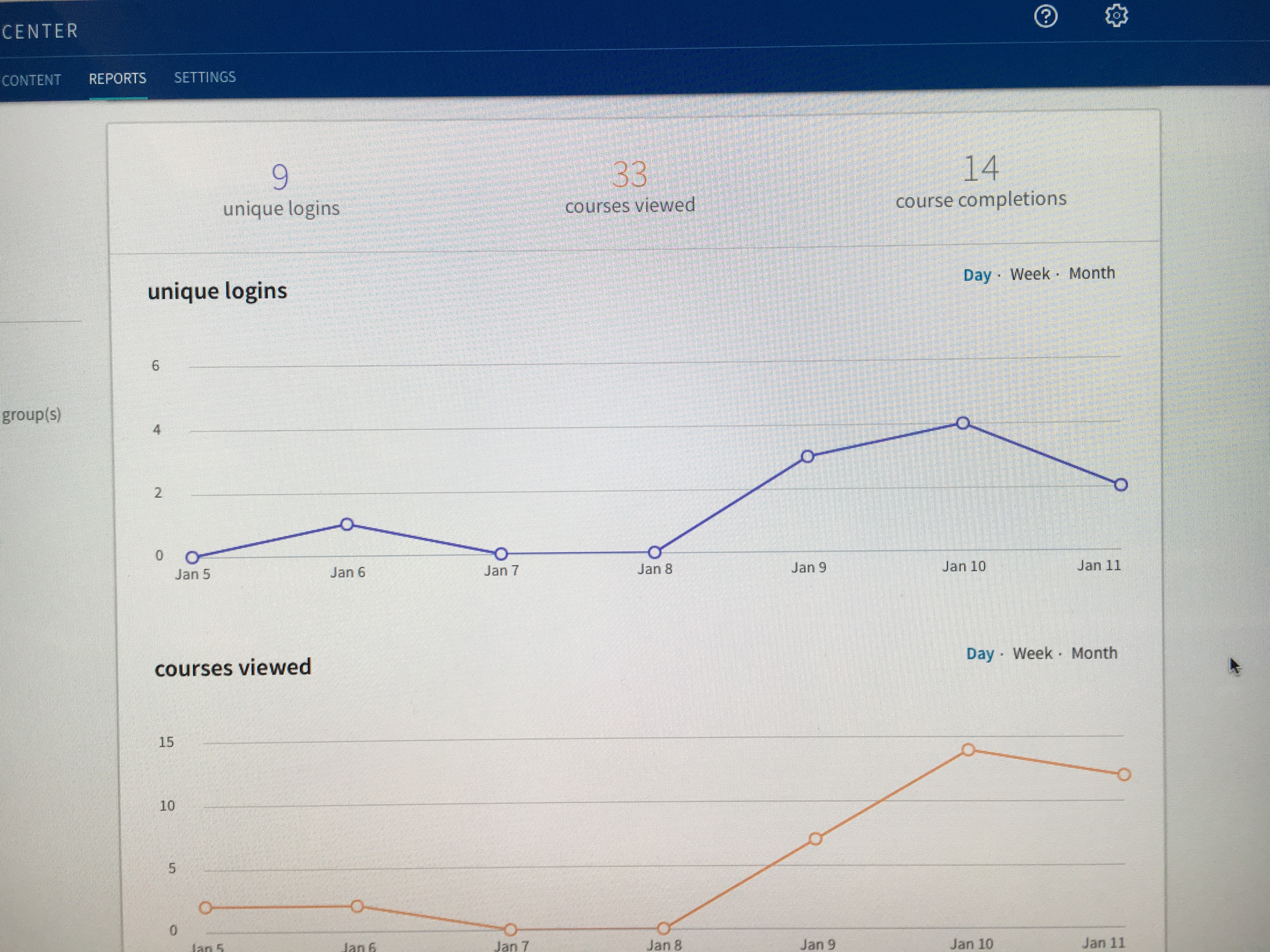Screen dimensions: 1270x952
Task: Click Jan 9 data point on logins chart
Action: click(807, 457)
